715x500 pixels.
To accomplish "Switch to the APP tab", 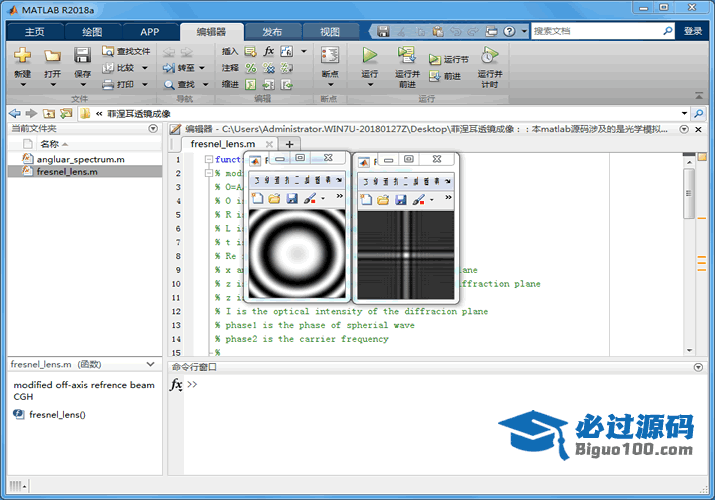I will 150,32.
